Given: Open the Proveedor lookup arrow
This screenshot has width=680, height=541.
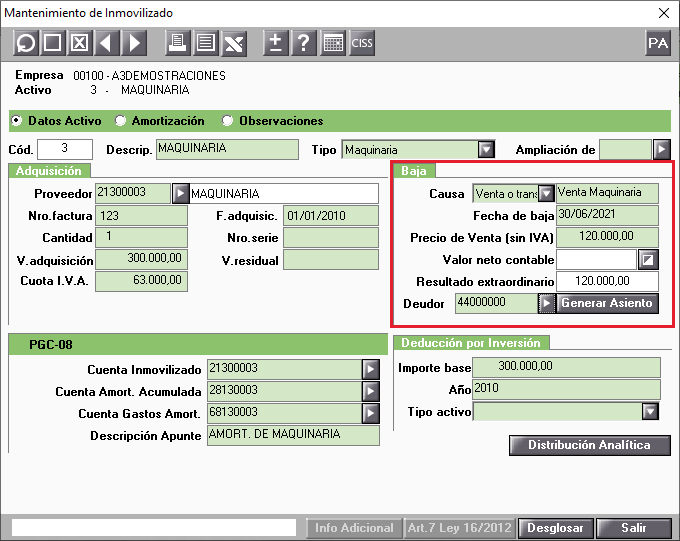Looking at the screenshot, I should click(x=181, y=193).
